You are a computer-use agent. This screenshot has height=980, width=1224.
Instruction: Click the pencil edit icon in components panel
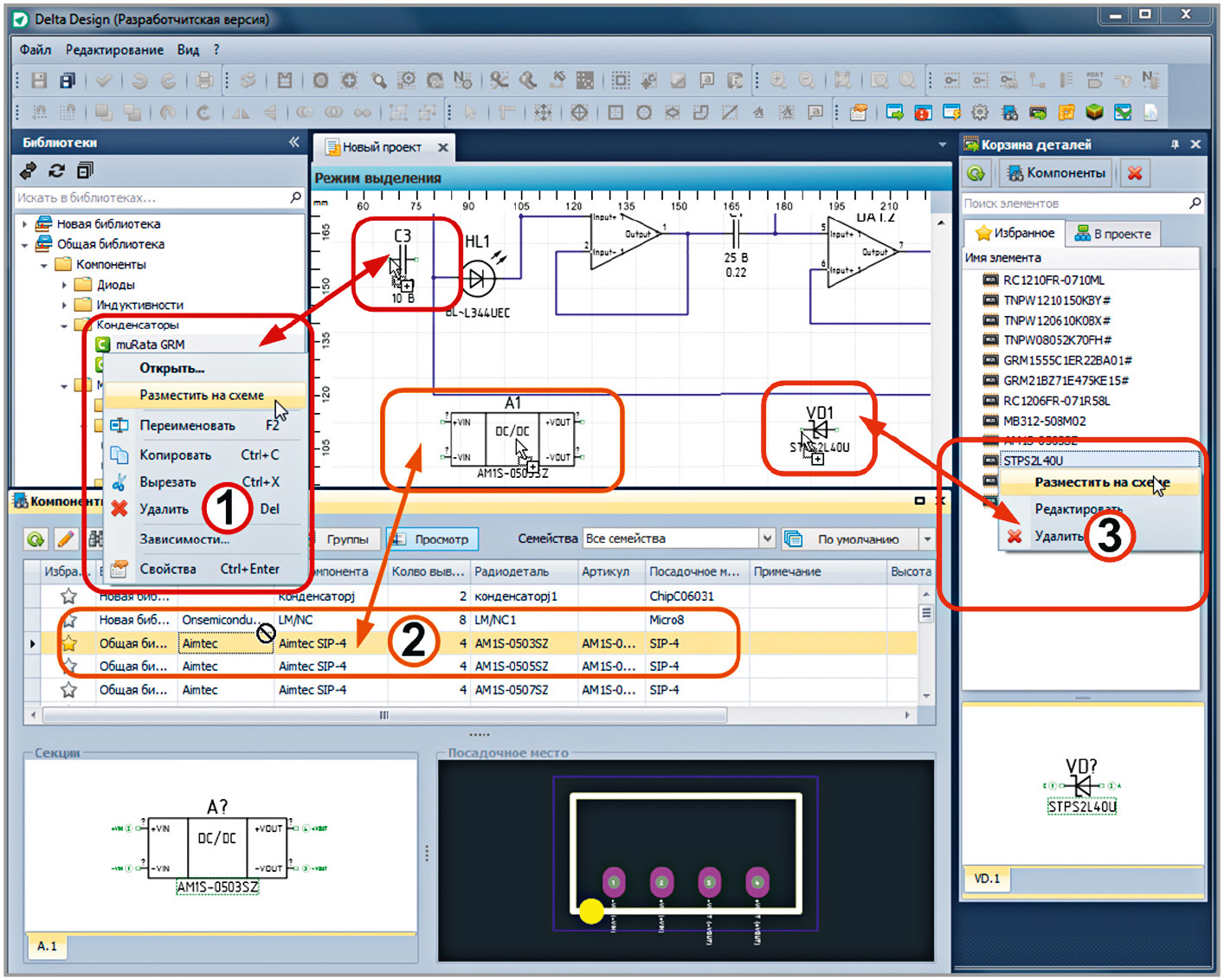[x=65, y=539]
